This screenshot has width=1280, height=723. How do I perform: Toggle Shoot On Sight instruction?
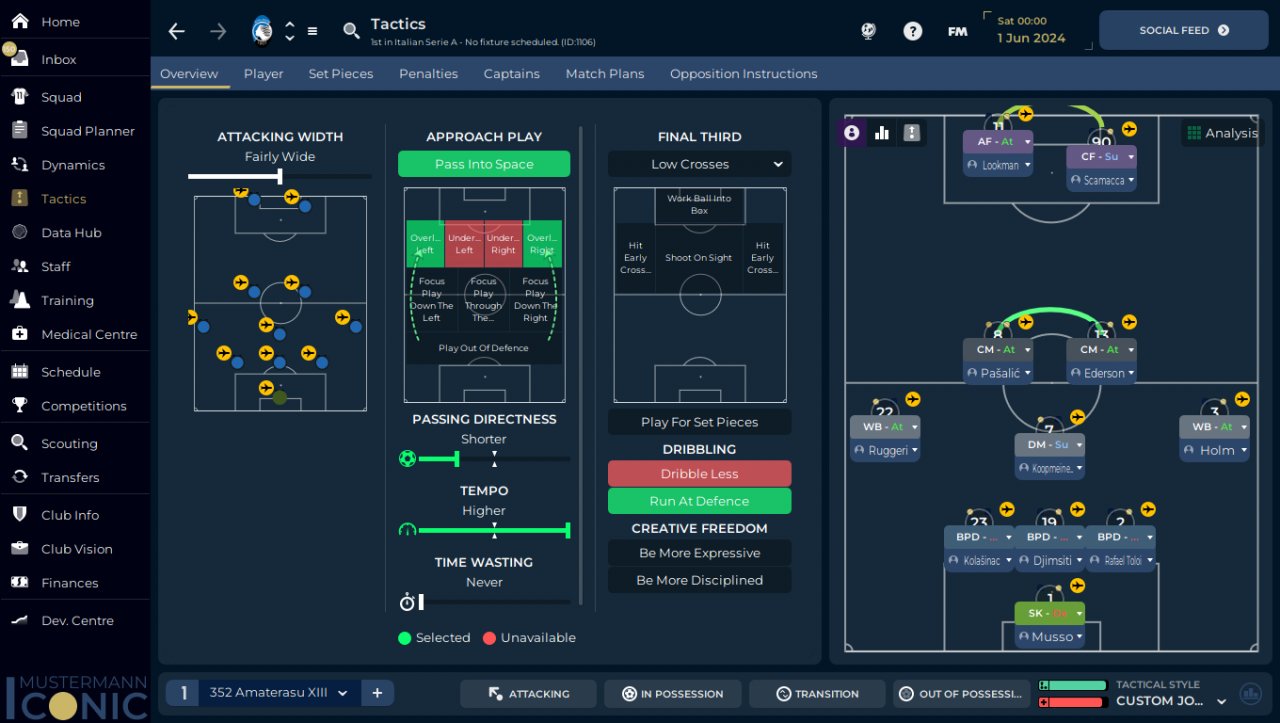[699, 257]
